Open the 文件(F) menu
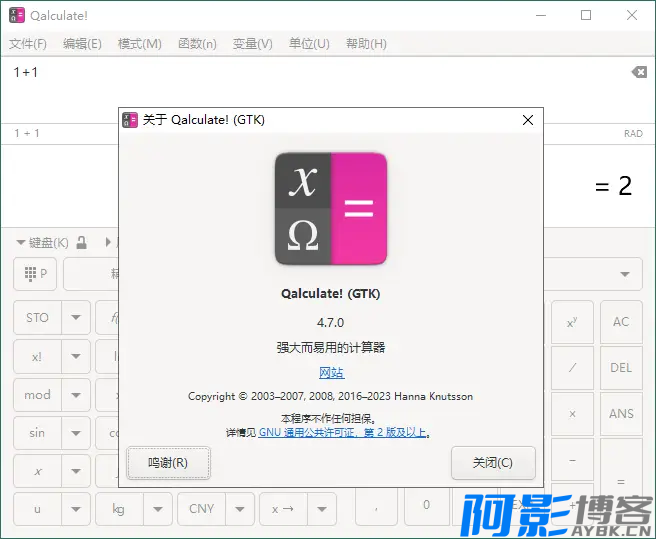Image resolution: width=656 pixels, height=539 pixels. point(28,44)
